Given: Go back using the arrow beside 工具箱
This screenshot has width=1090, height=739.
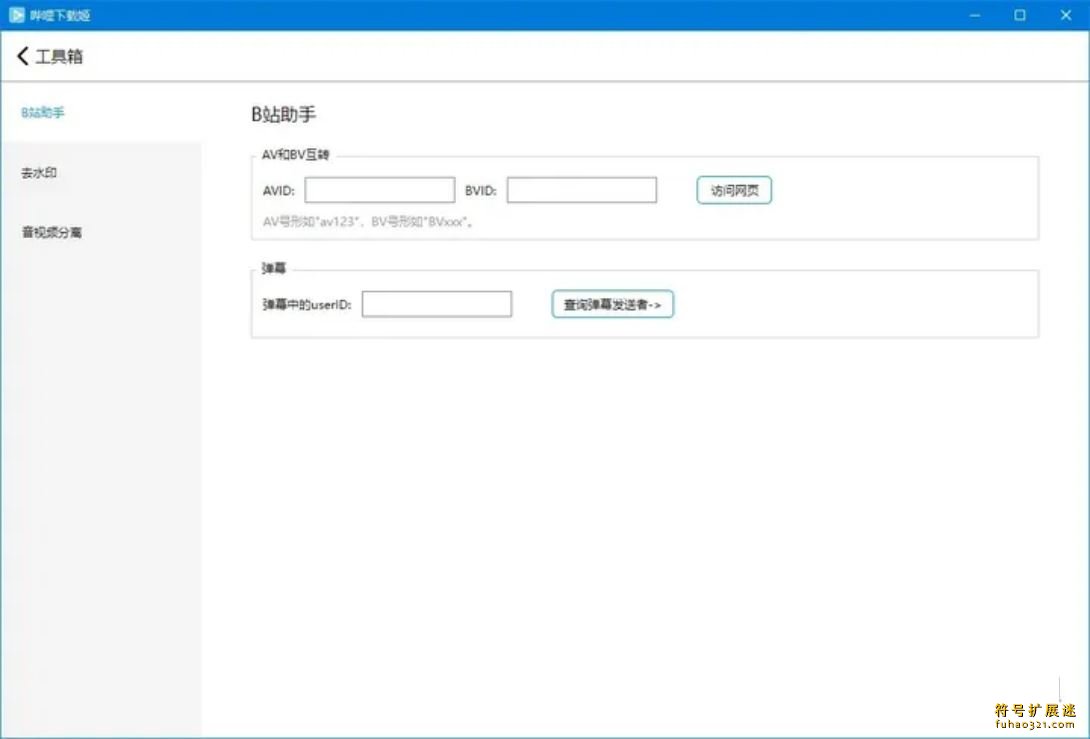Looking at the screenshot, I should click(x=23, y=56).
